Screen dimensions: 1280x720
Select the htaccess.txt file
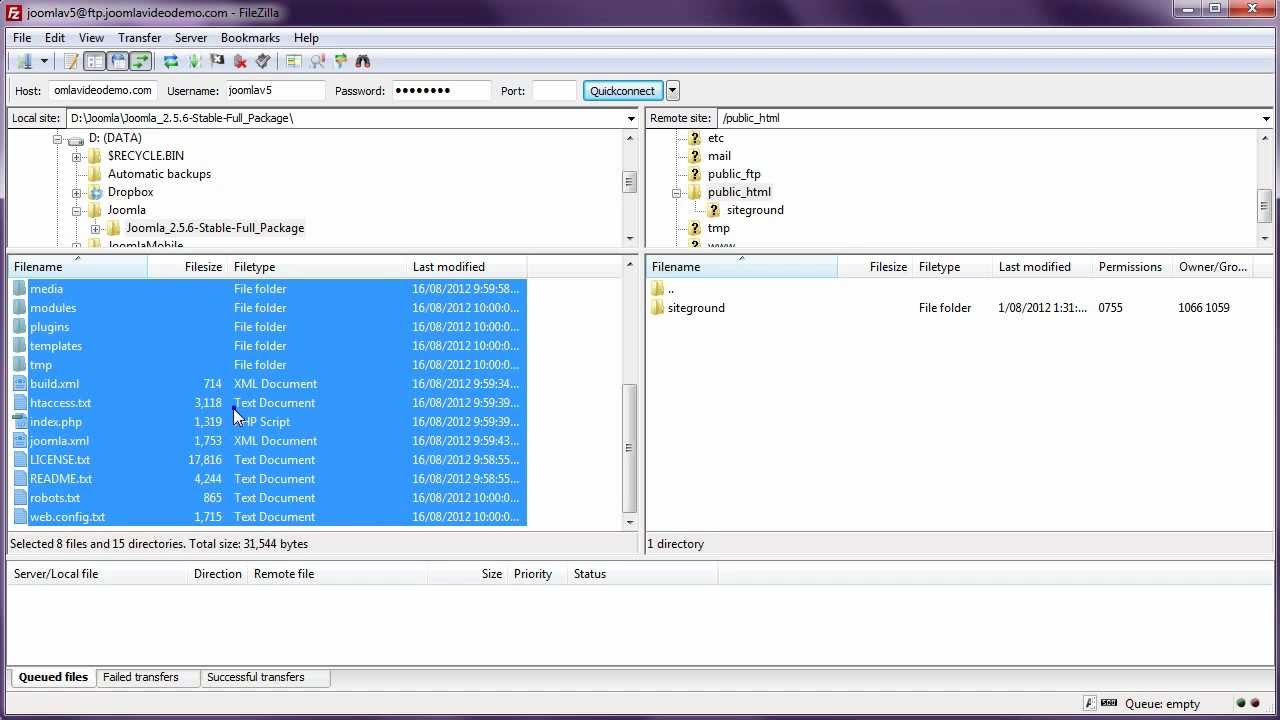(60, 403)
